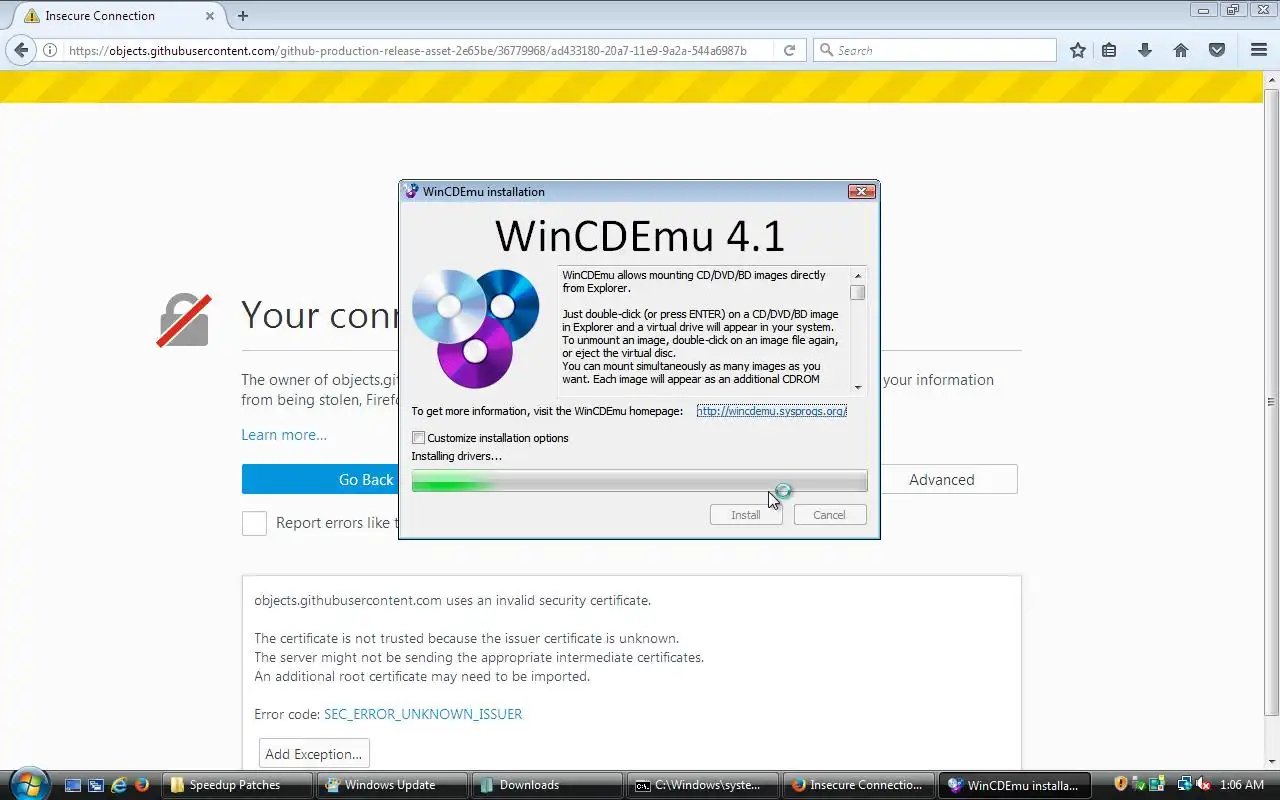This screenshot has width=1280, height=800.
Task: Close the Insecure Connection tab
Action: coord(210,16)
